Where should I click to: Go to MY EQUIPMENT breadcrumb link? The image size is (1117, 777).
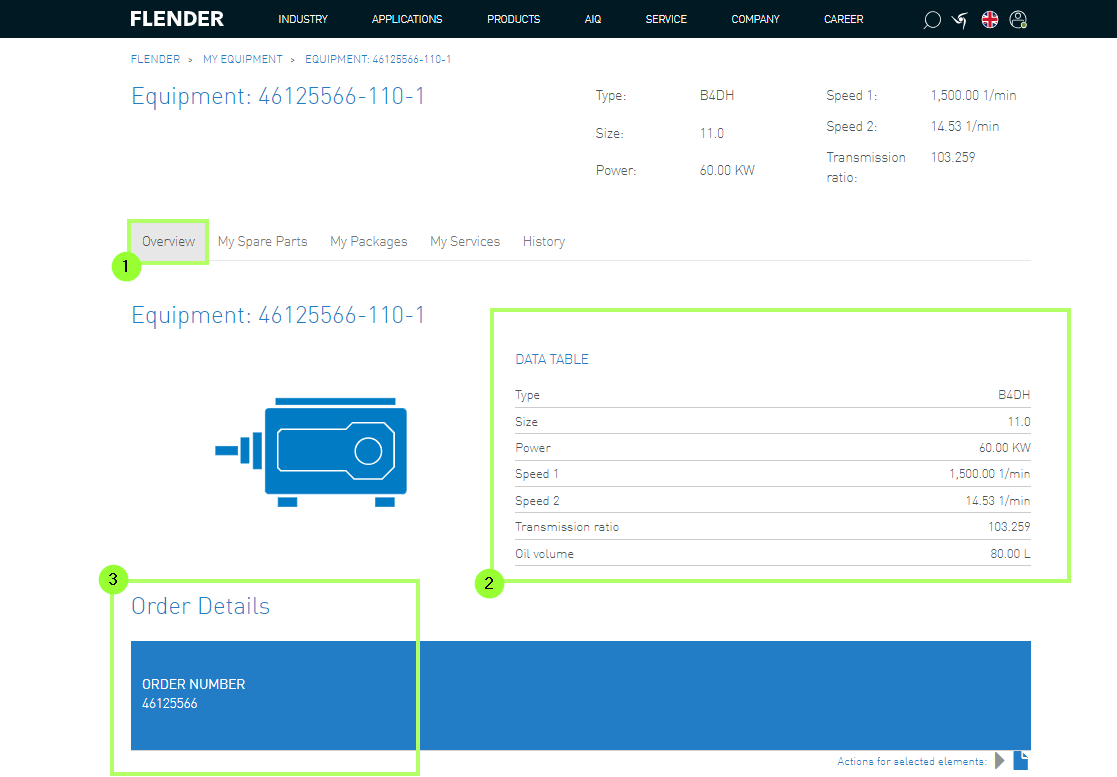(x=242, y=59)
